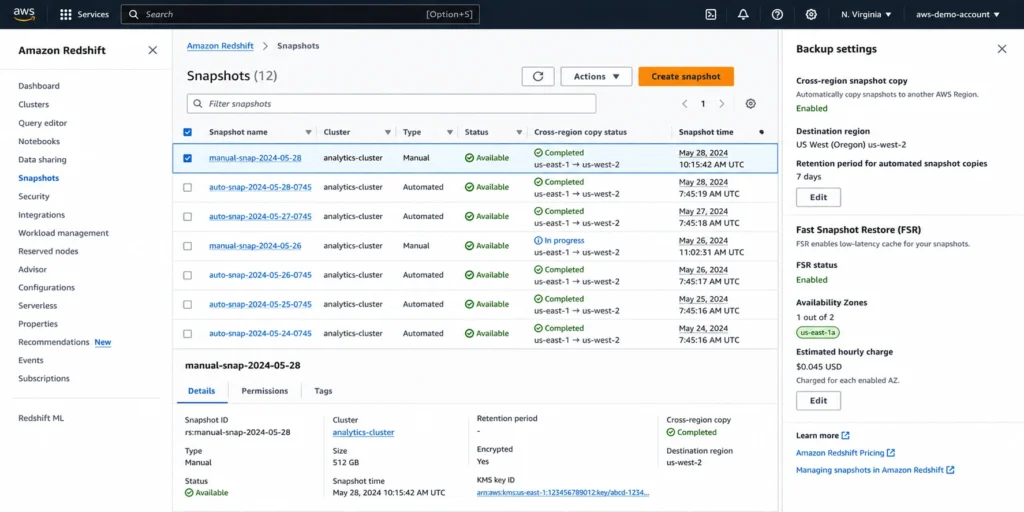Screen dimensions: 1024x512
Task: Open Redshift ML in the sidebar
Action: pos(41,418)
